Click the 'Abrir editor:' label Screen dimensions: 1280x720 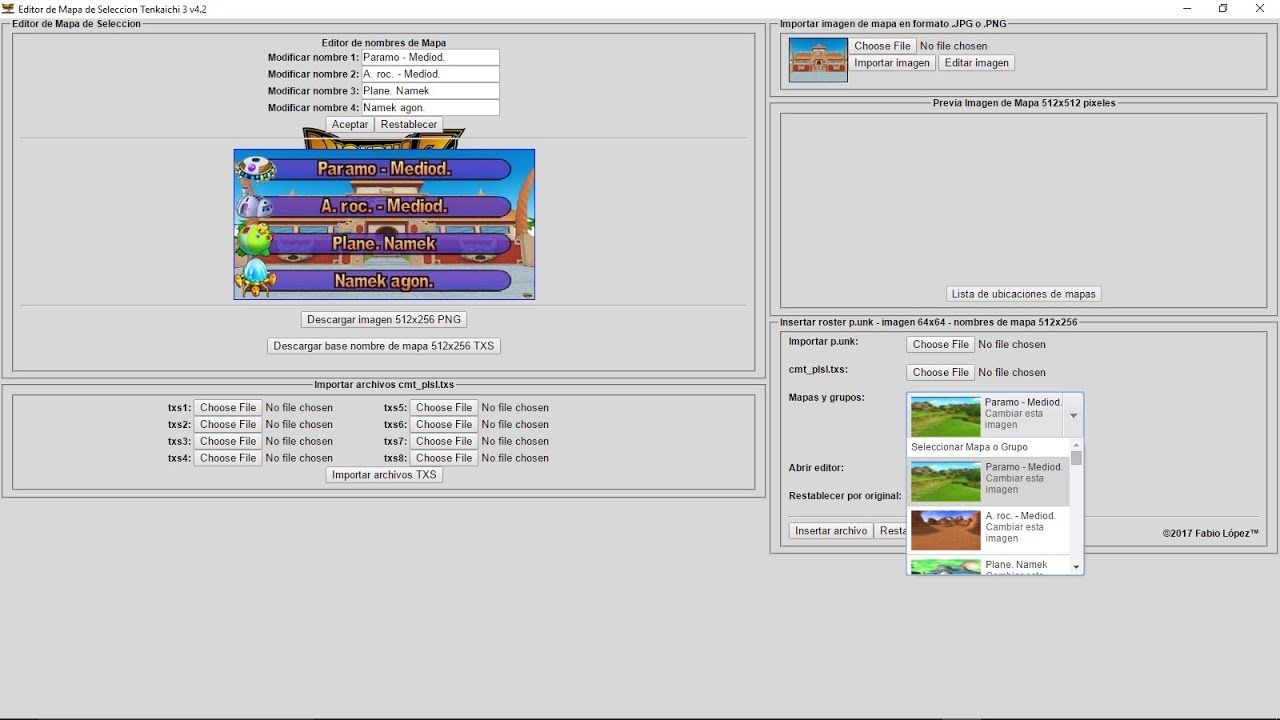(x=817, y=468)
